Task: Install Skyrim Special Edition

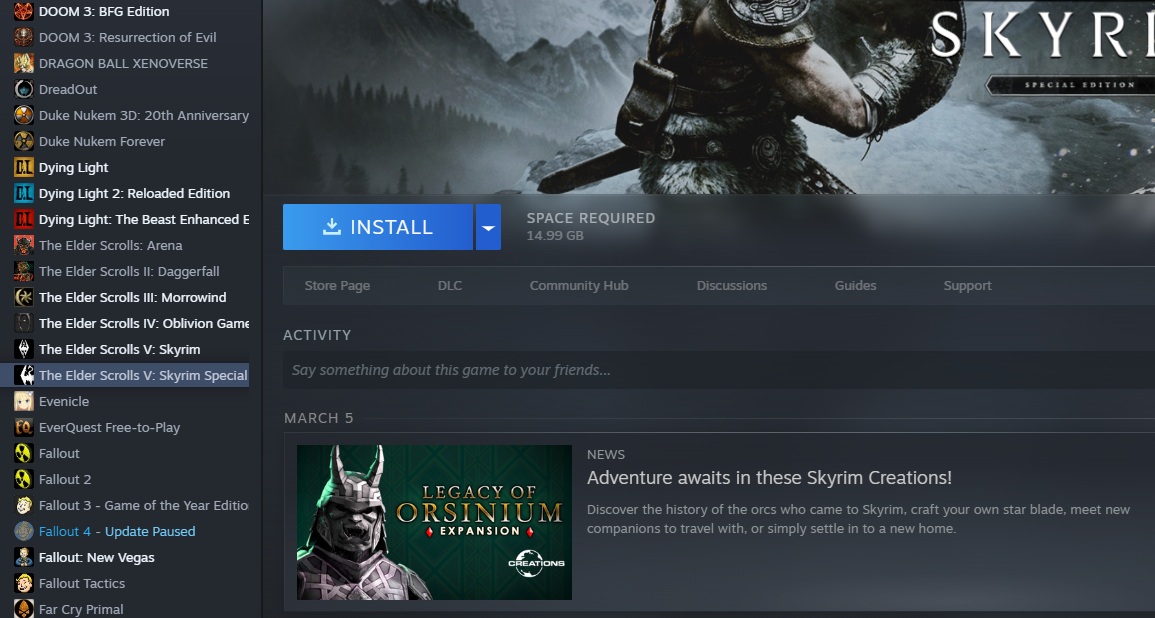Action: tap(378, 227)
